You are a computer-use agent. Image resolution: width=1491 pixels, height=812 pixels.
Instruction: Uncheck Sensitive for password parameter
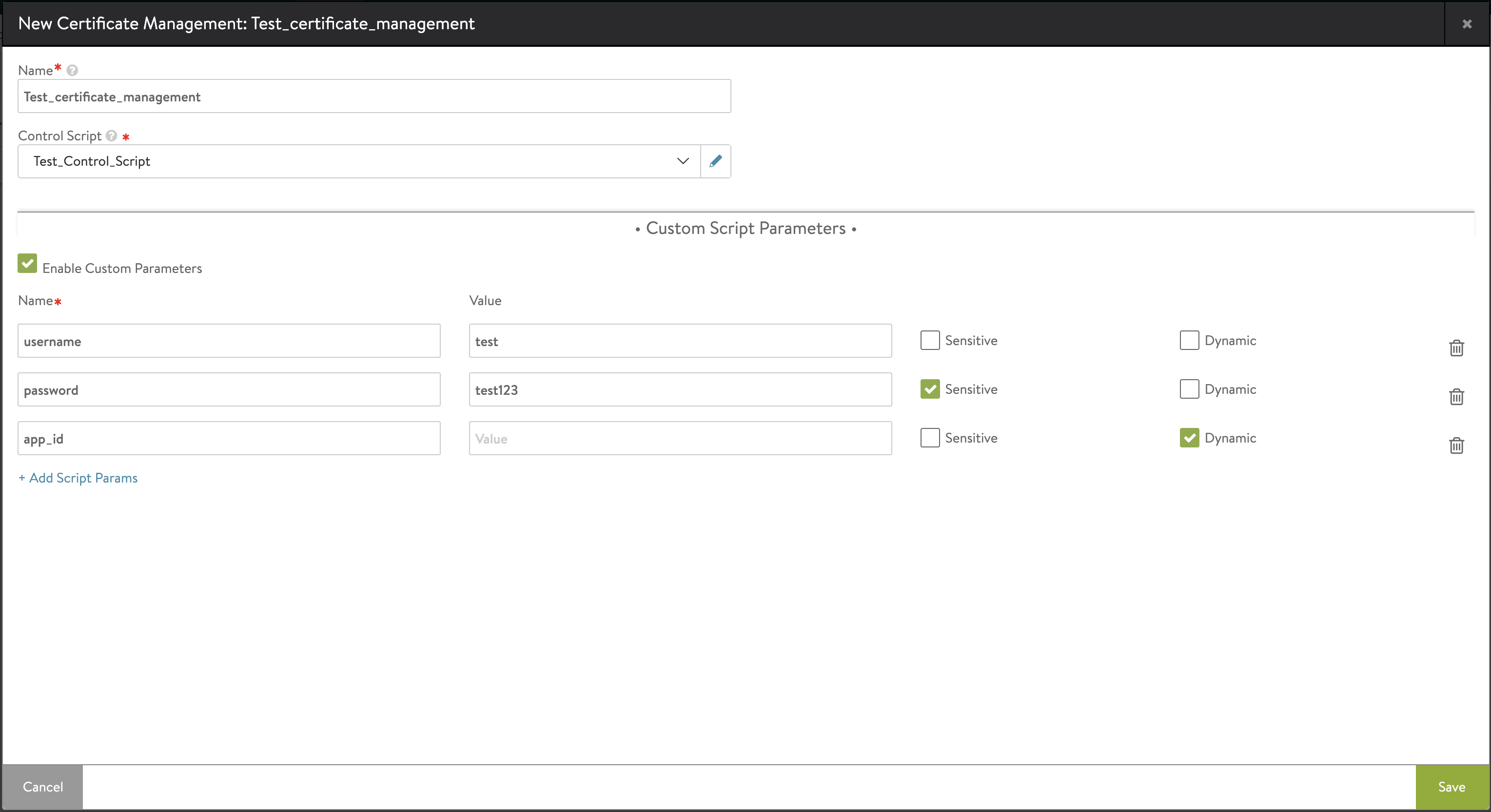coord(930,389)
